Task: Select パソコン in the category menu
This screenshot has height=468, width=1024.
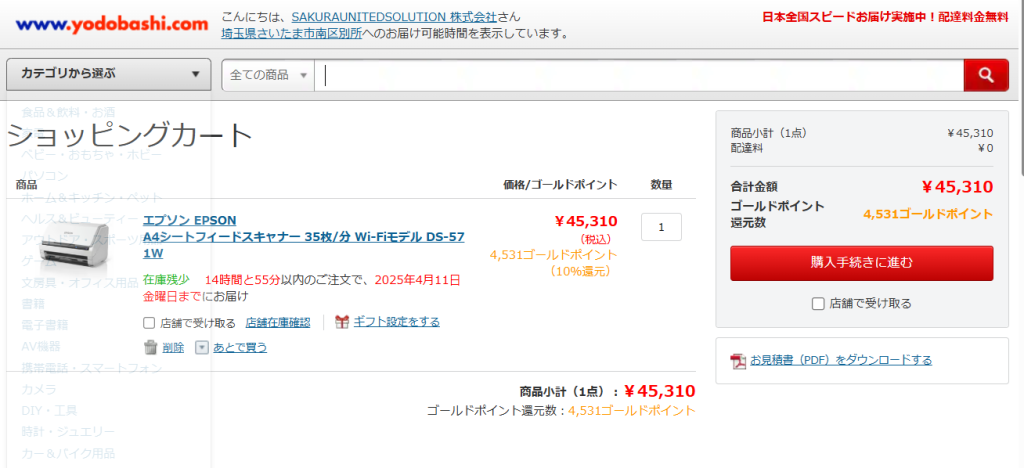Action: click(x=46, y=176)
